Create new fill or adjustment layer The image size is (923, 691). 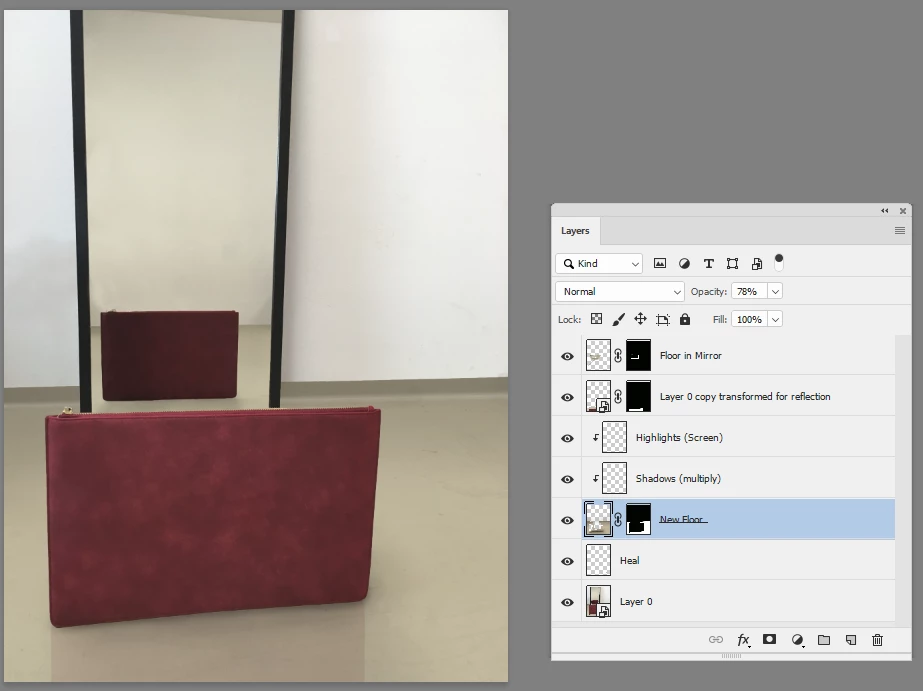(x=797, y=640)
